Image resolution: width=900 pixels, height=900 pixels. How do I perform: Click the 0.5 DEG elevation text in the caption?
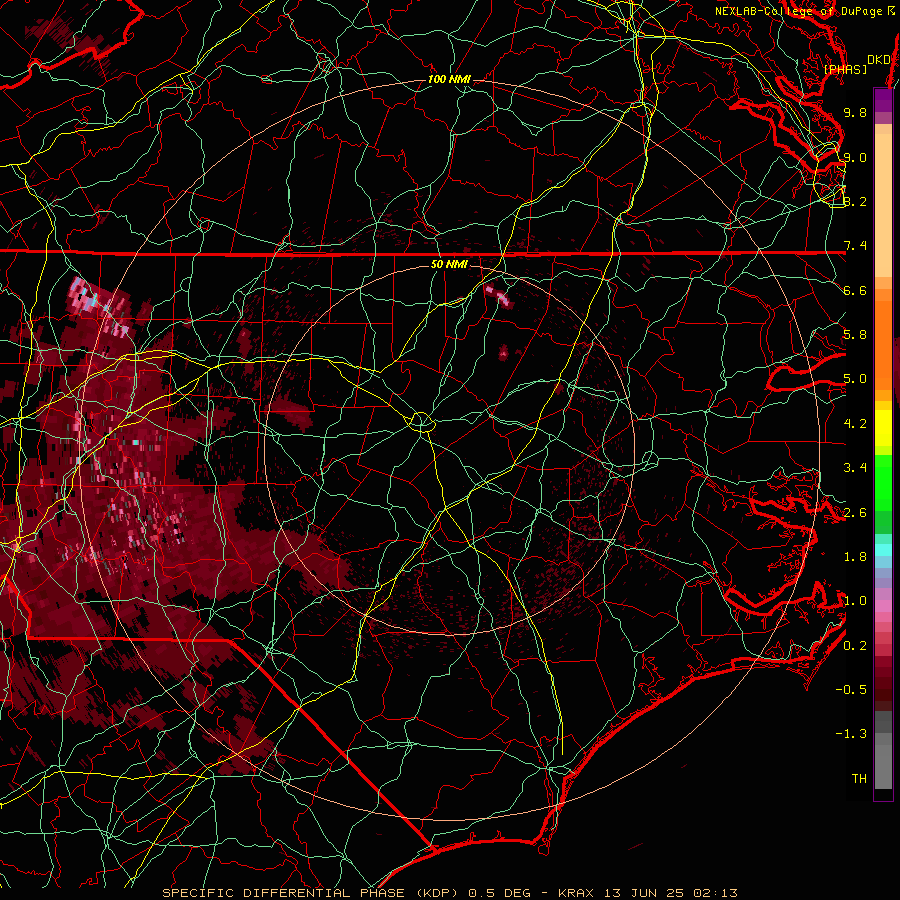tap(499, 893)
